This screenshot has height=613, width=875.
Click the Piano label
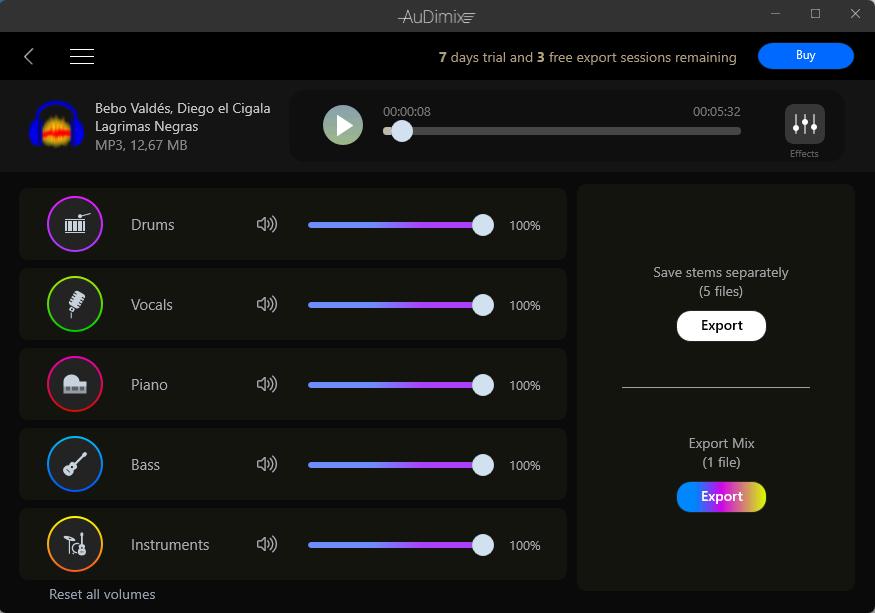coord(149,385)
